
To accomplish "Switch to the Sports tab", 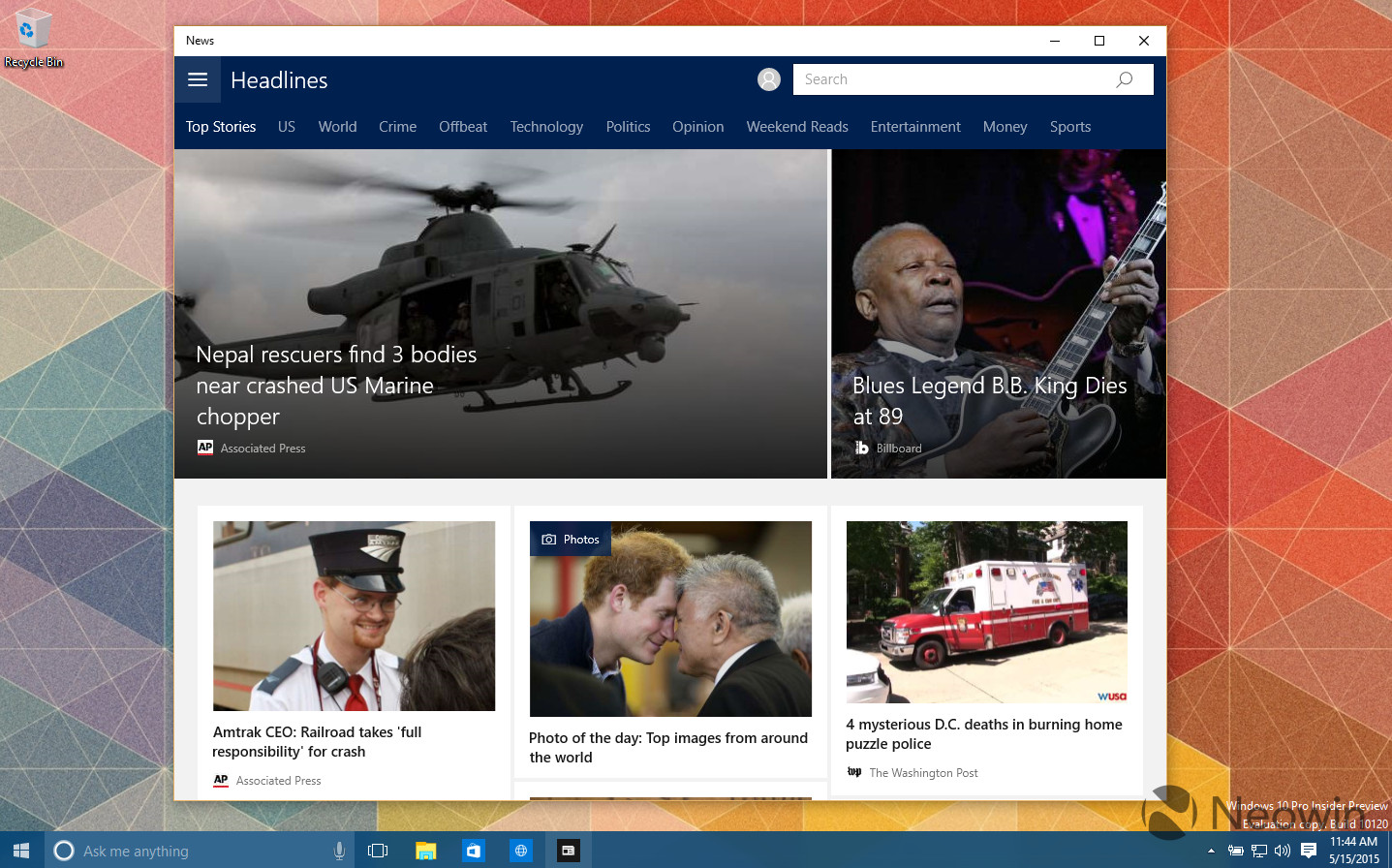I will pos(1070,127).
